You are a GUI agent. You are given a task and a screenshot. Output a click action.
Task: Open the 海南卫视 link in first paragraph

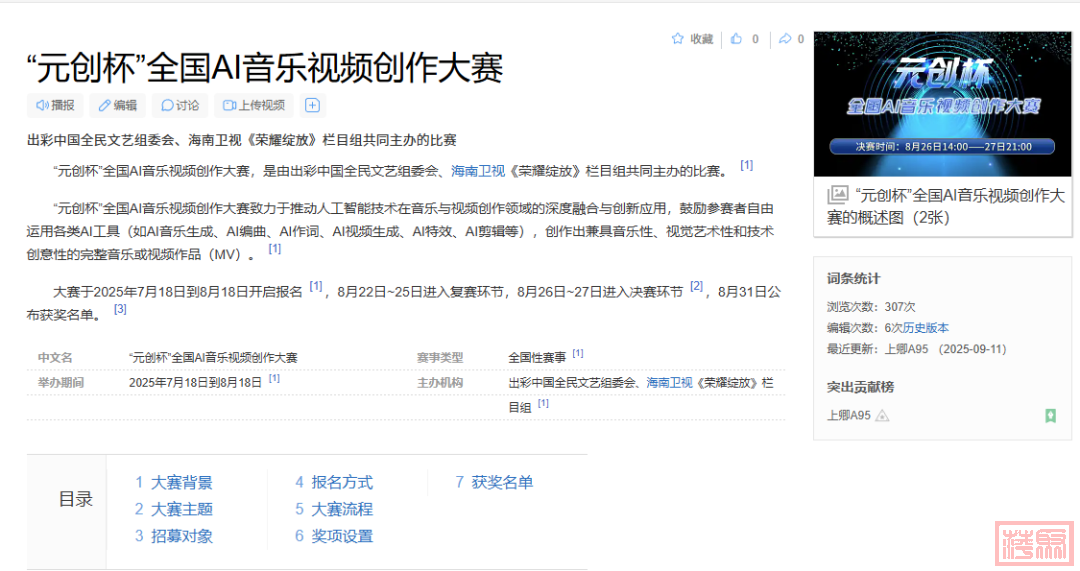(x=479, y=171)
